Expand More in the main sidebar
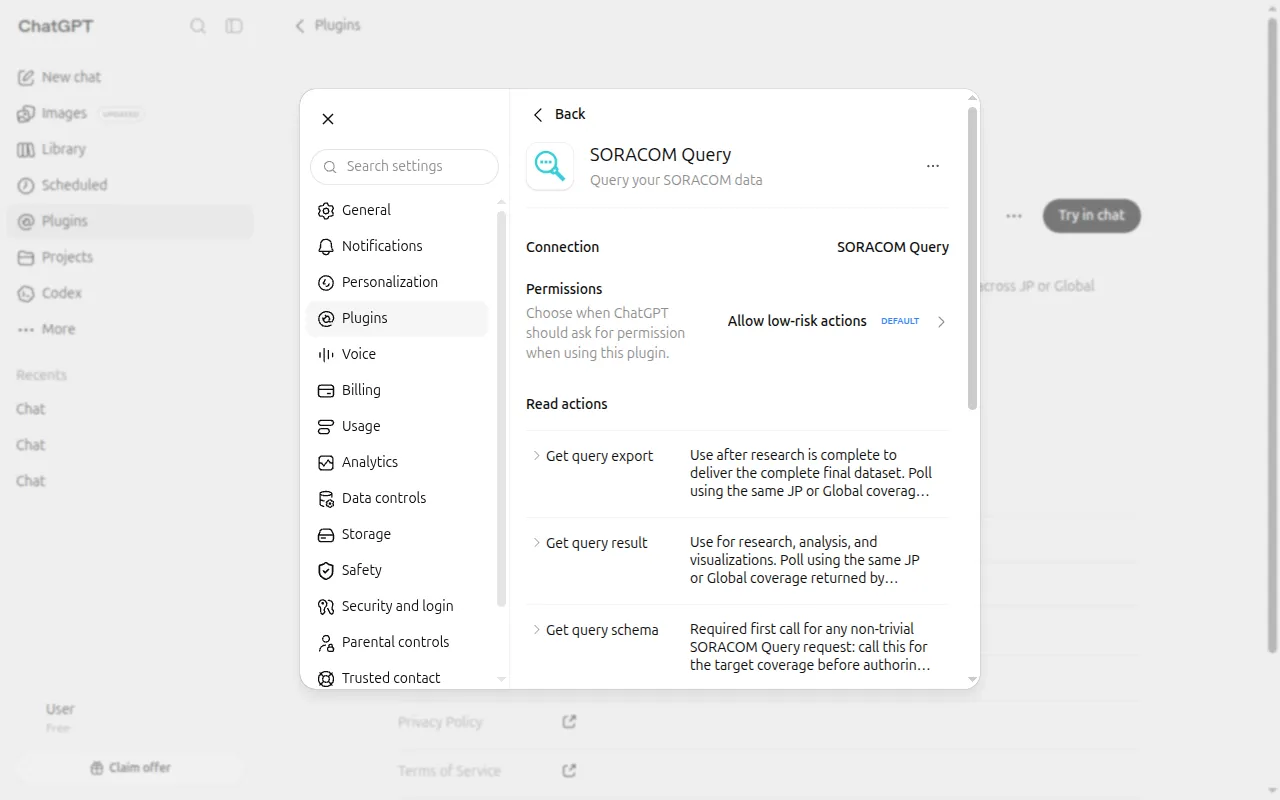 point(130,329)
